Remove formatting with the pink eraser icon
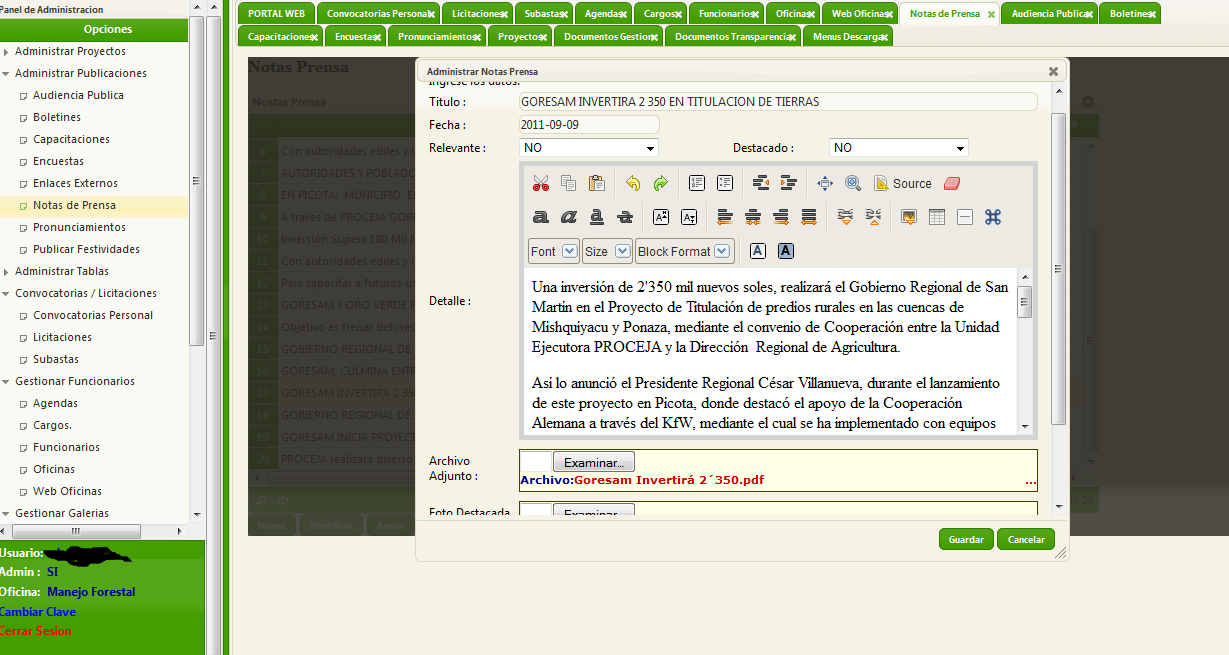The image size is (1229, 655). 951,183
